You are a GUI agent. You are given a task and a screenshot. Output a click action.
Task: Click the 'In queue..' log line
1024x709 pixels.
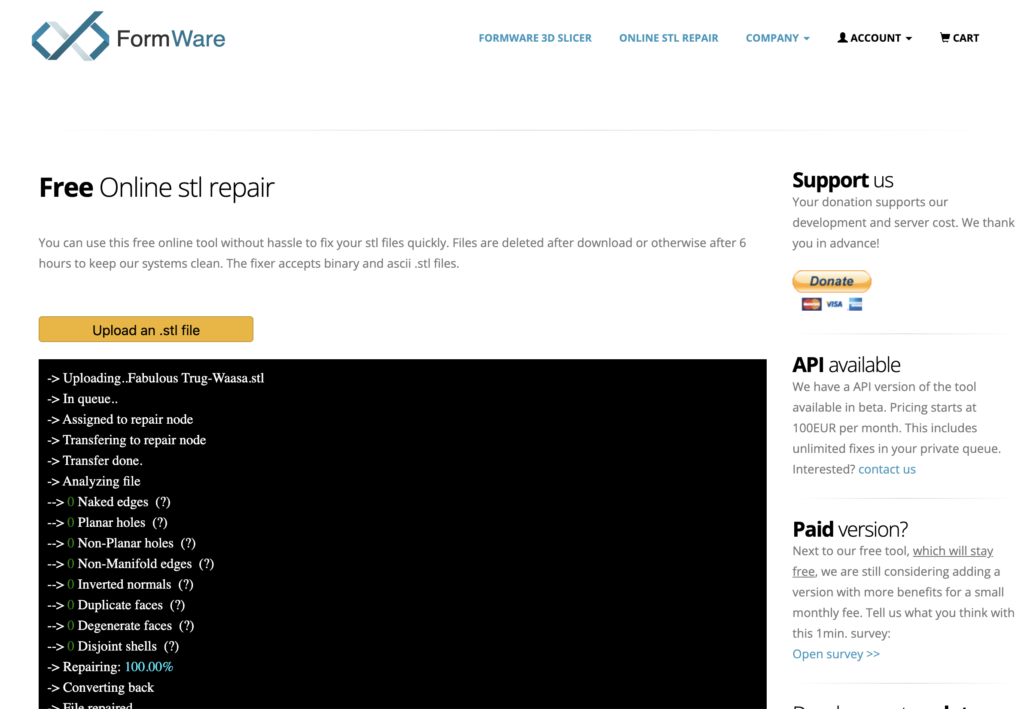pyautogui.click(x=82, y=399)
